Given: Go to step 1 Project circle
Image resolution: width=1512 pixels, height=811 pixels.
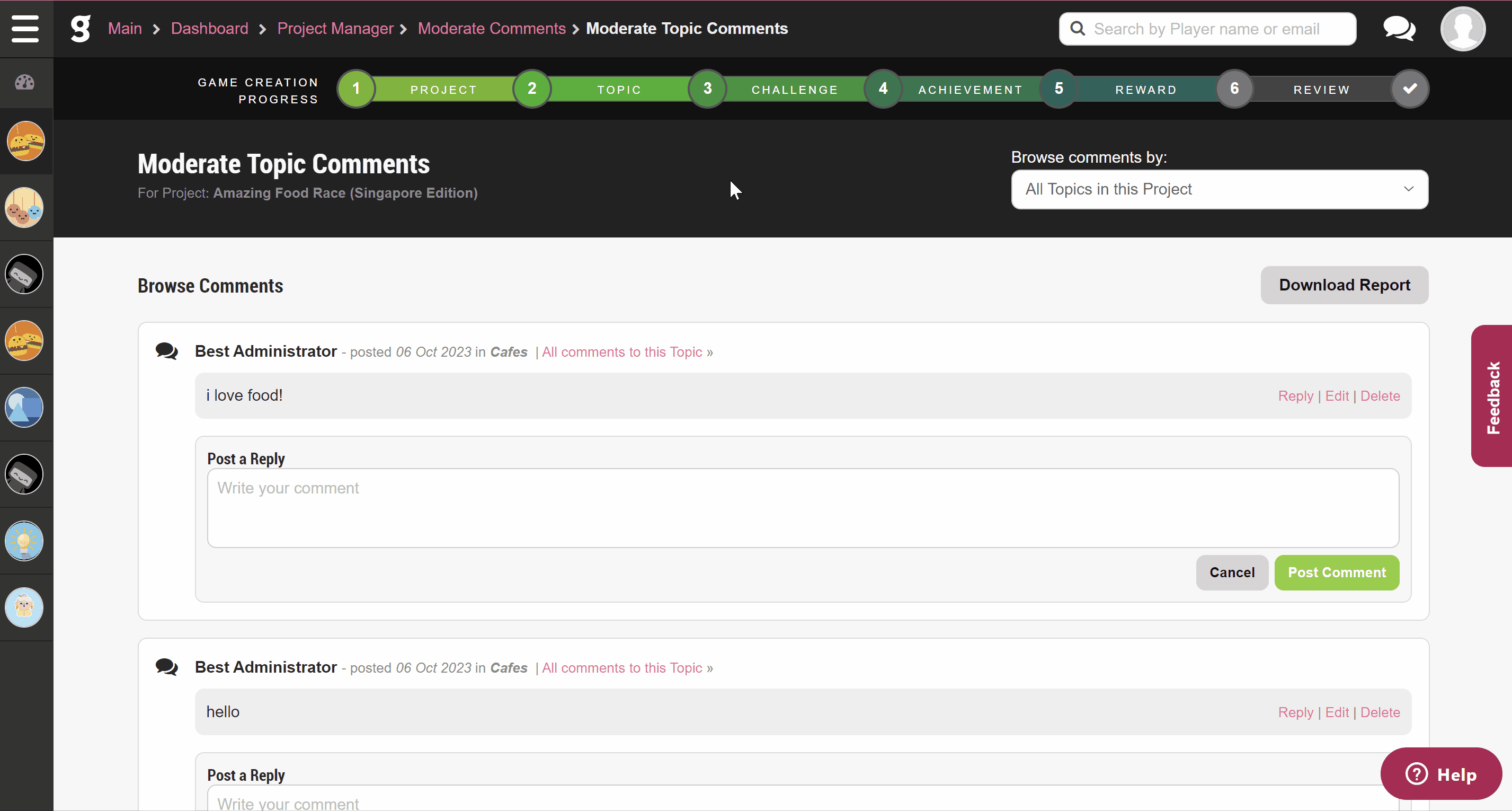Looking at the screenshot, I should [x=355, y=89].
